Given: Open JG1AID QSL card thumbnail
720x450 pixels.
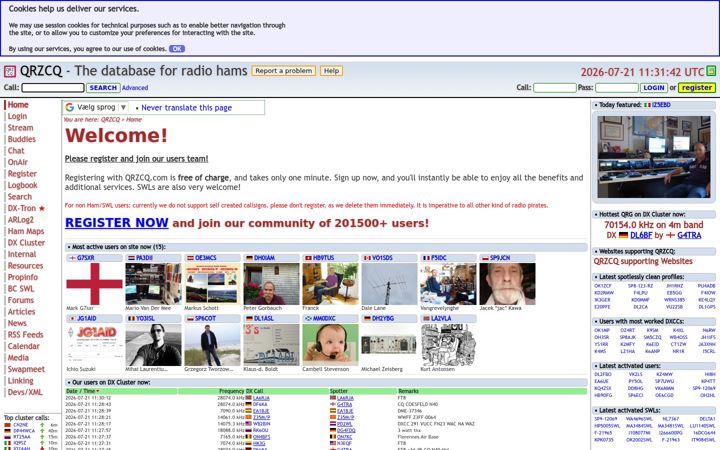Looking at the screenshot, I should [x=94, y=345].
